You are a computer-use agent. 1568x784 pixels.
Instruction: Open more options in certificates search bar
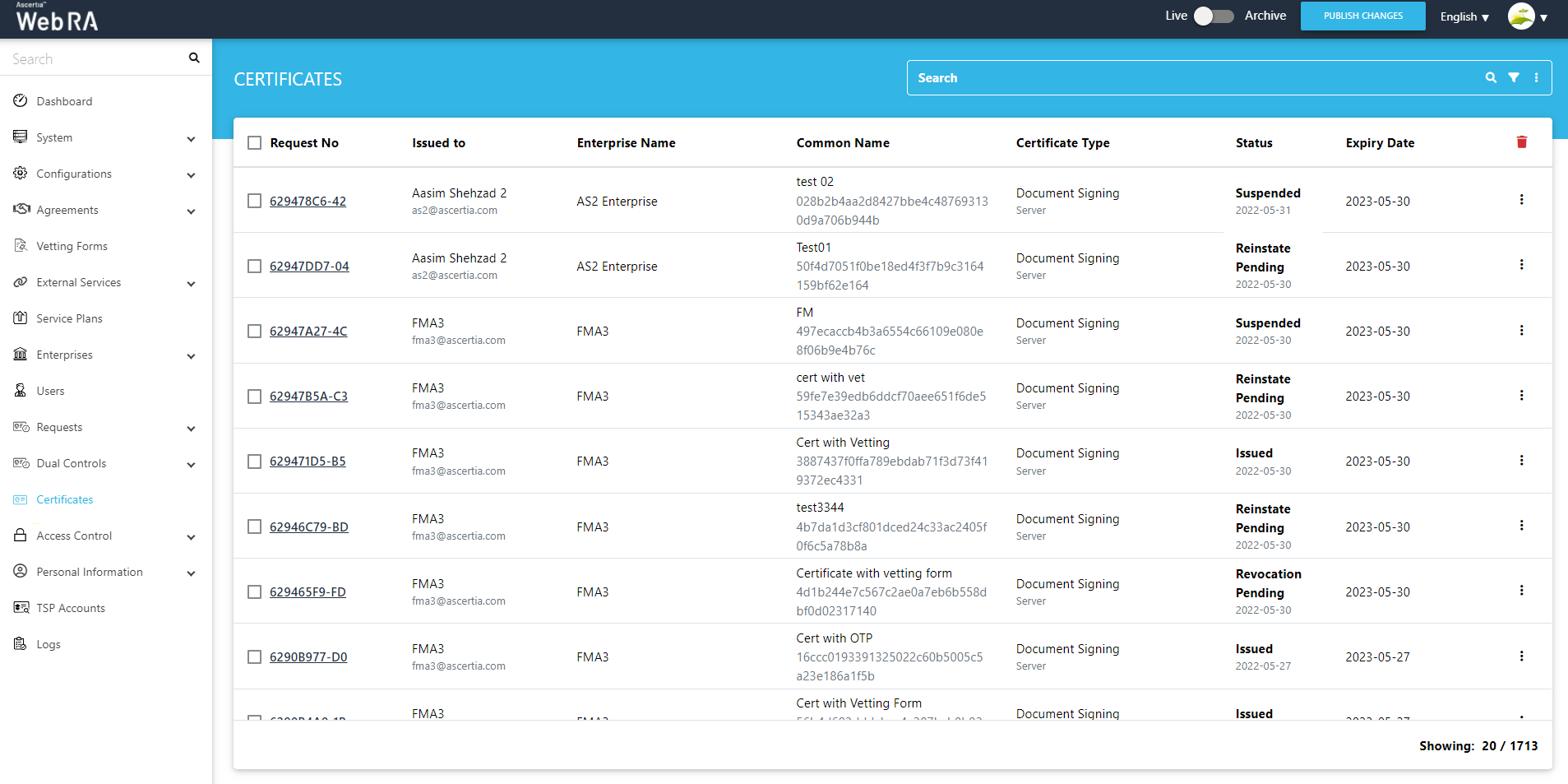click(x=1536, y=77)
